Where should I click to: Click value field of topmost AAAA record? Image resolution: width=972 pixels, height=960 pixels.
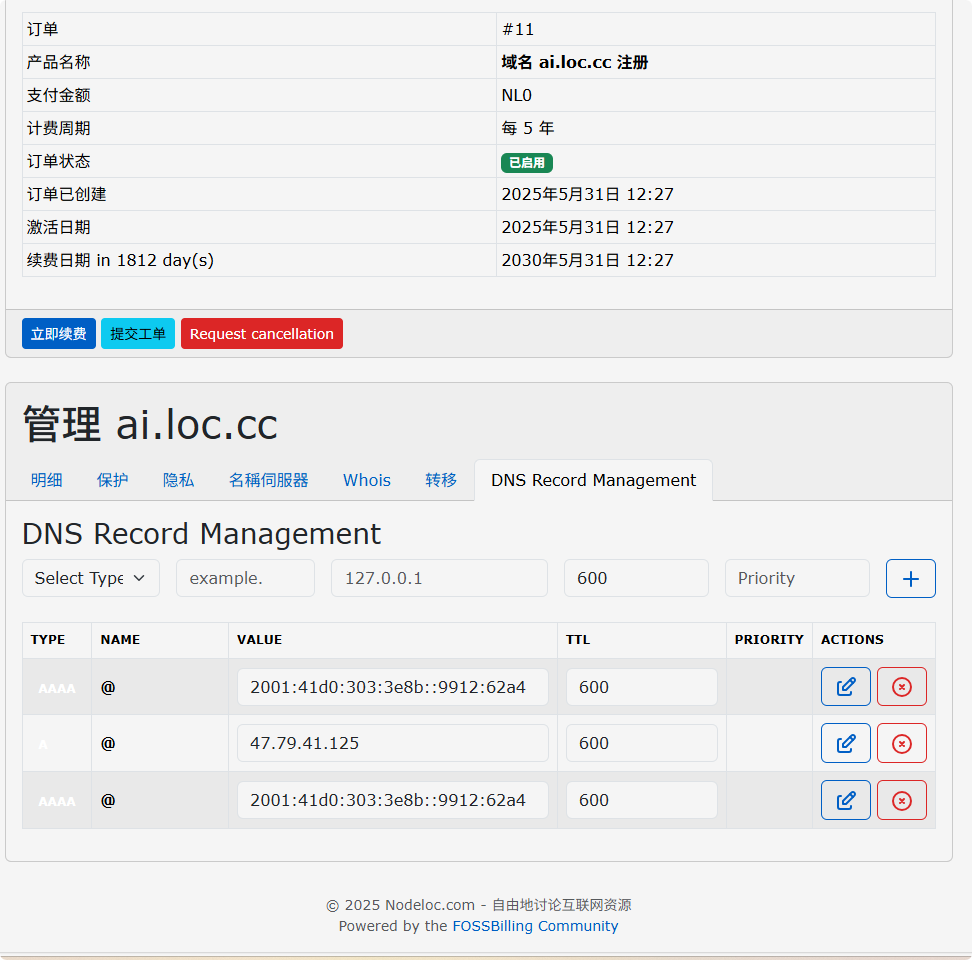pyautogui.click(x=393, y=687)
